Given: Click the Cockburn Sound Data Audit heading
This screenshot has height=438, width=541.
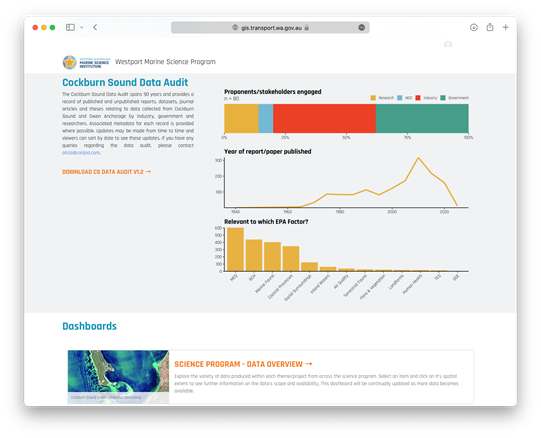Looking at the screenshot, I should pos(125,82).
